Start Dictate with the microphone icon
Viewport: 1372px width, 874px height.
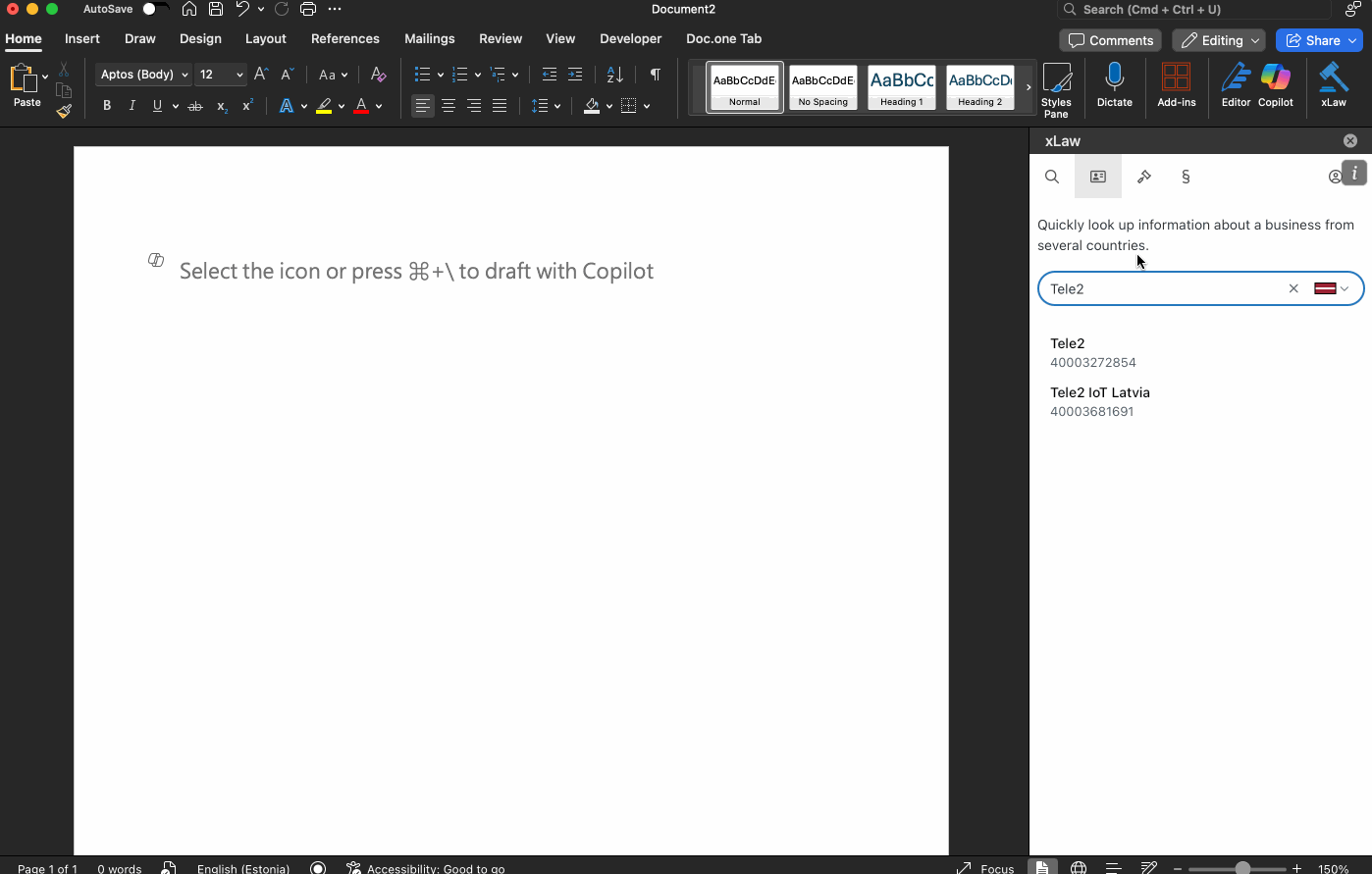point(1114,84)
